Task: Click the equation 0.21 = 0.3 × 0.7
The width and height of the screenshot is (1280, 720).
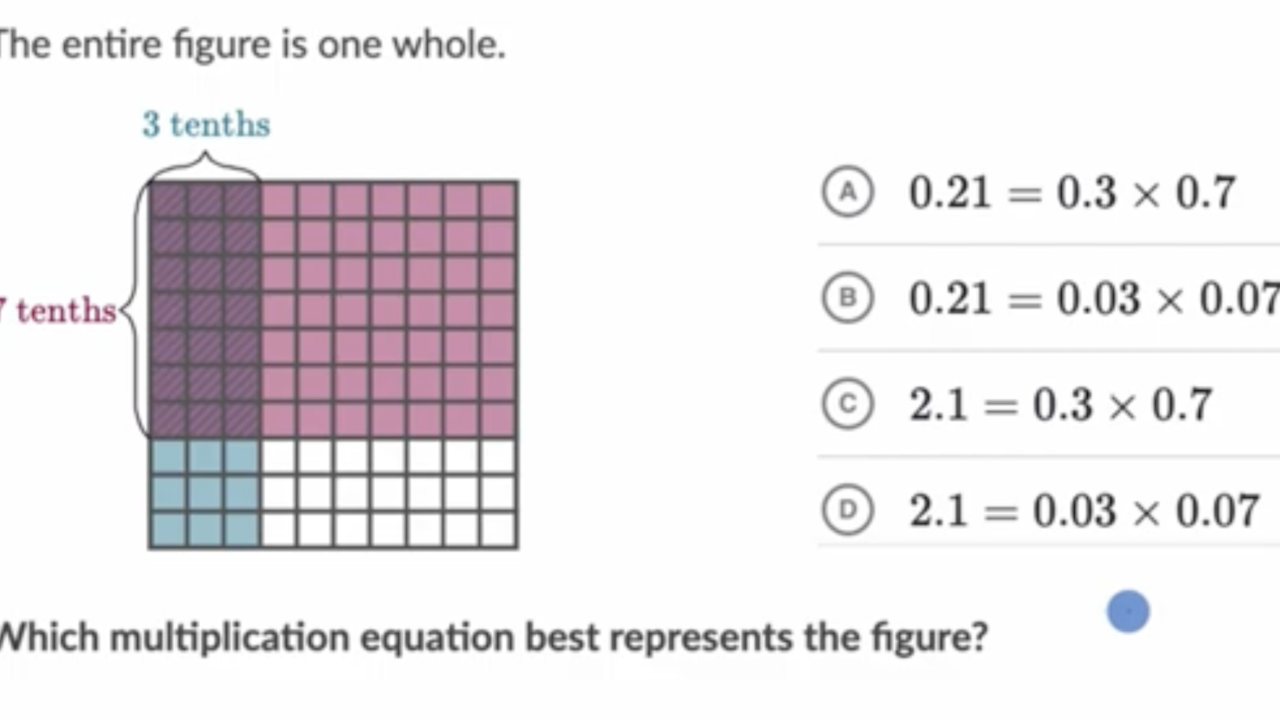Action: click(1072, 193)
